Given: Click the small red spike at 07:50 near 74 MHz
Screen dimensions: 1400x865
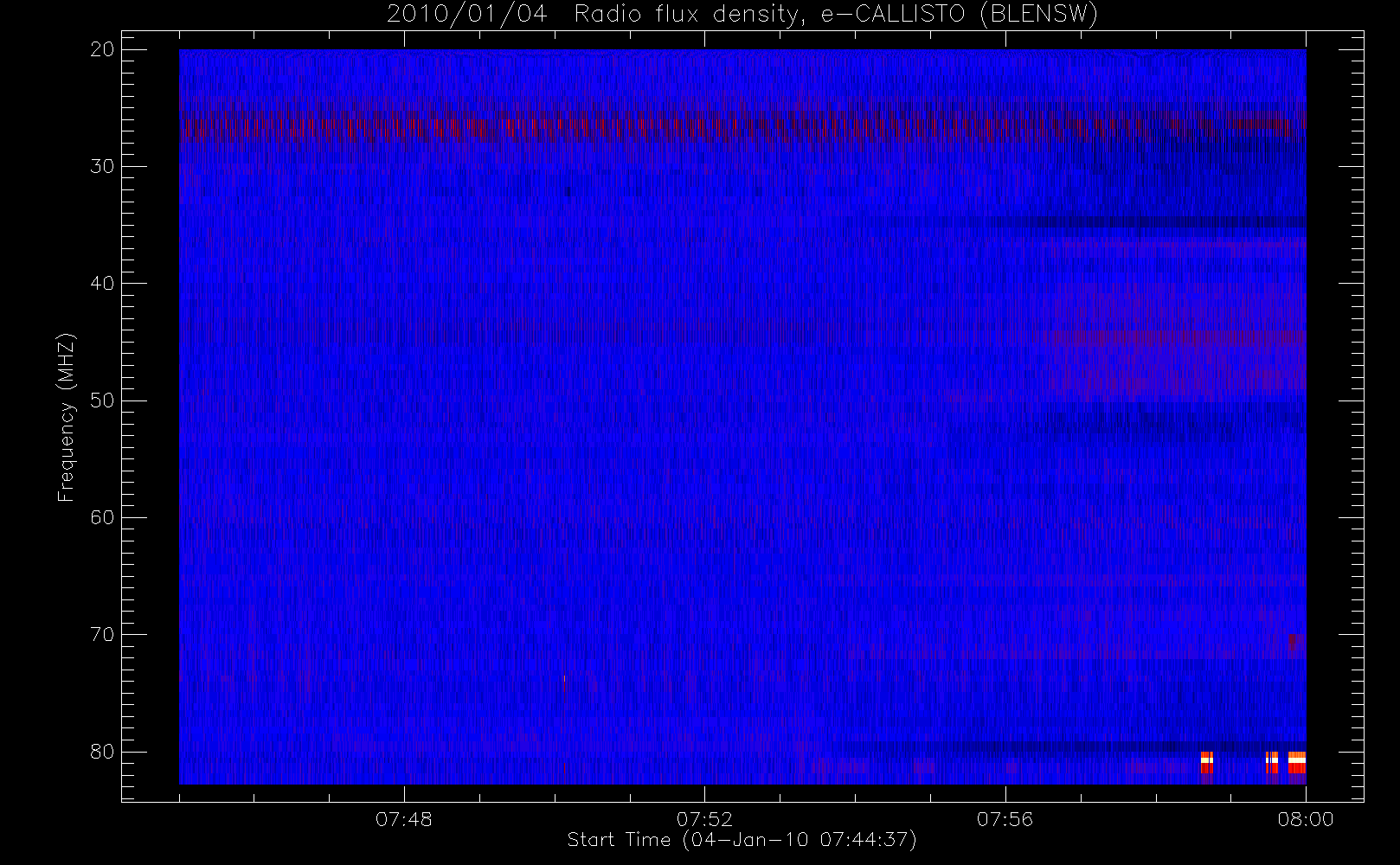Looking at the screenshot, I should (564, 683).
